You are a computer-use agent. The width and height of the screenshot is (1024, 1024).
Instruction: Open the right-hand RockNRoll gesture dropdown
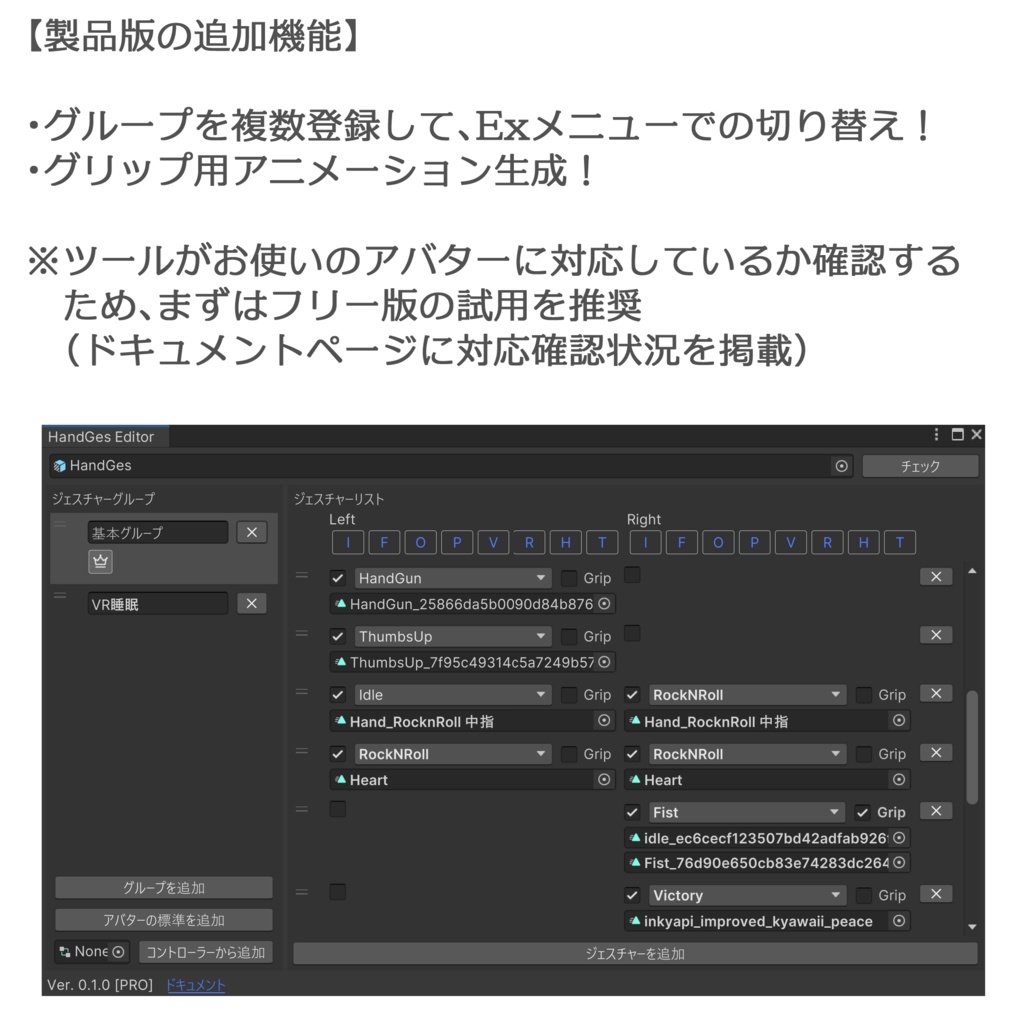pos(747,694)
